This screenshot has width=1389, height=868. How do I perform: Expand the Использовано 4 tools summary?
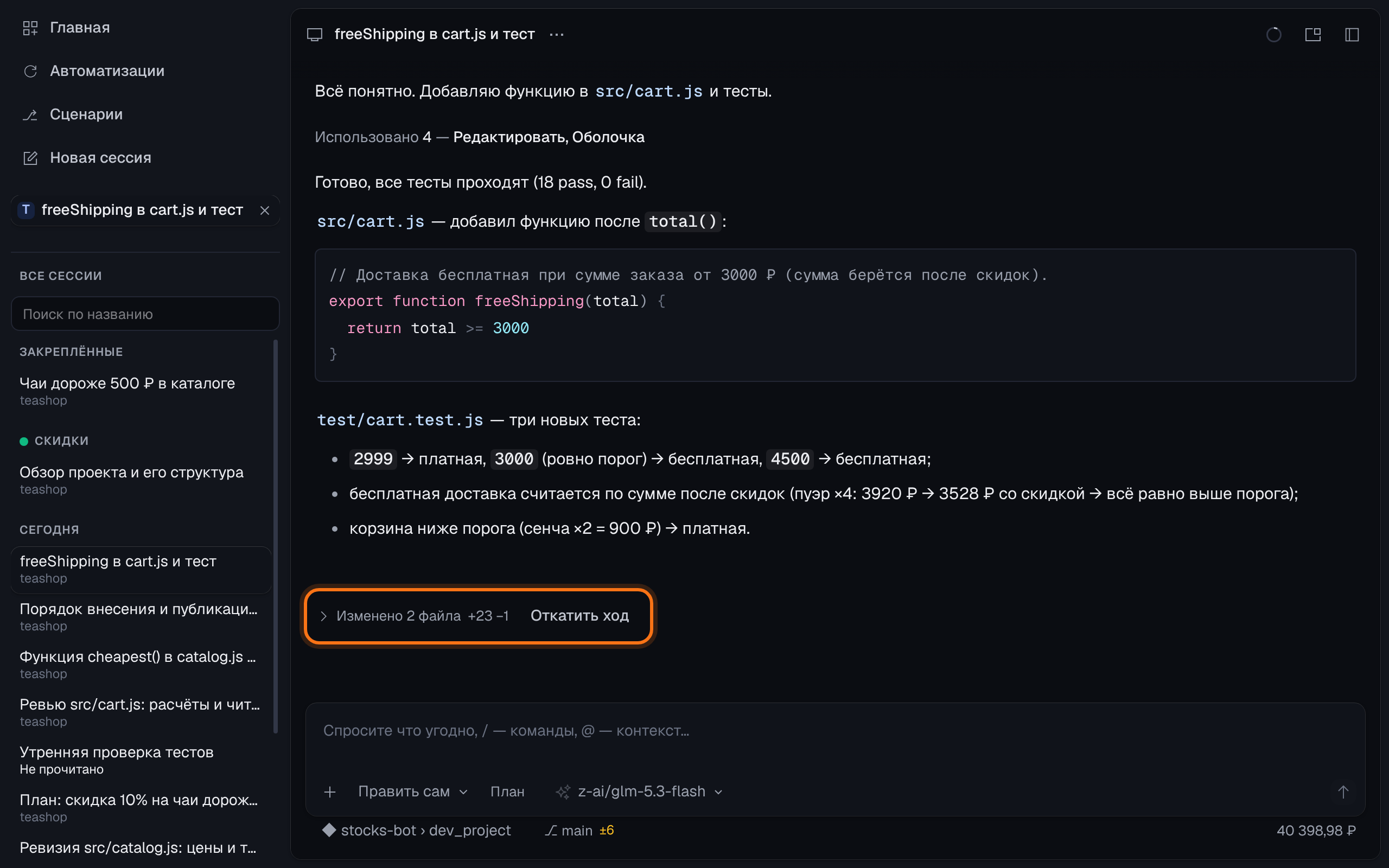479,137
